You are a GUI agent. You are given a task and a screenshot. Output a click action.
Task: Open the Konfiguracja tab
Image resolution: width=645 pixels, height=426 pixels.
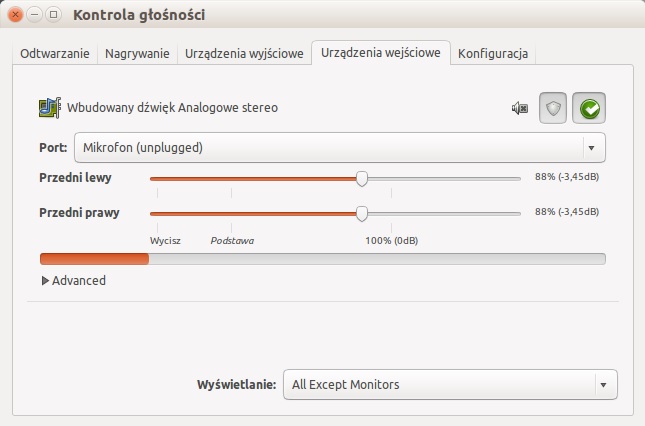pyautogui.click(x=493, y=53)
